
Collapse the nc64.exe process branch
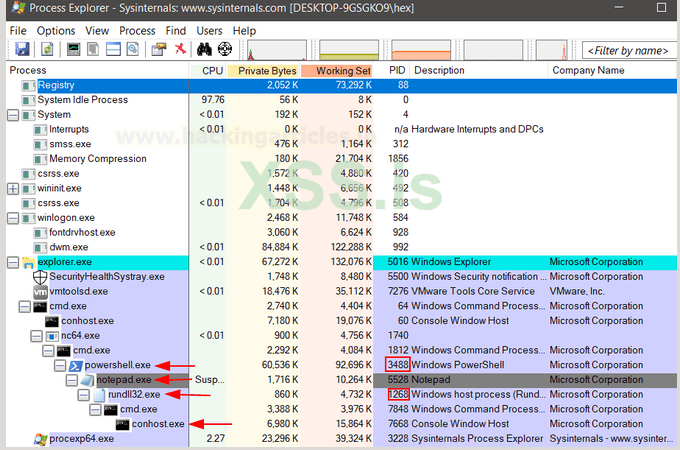36,336
